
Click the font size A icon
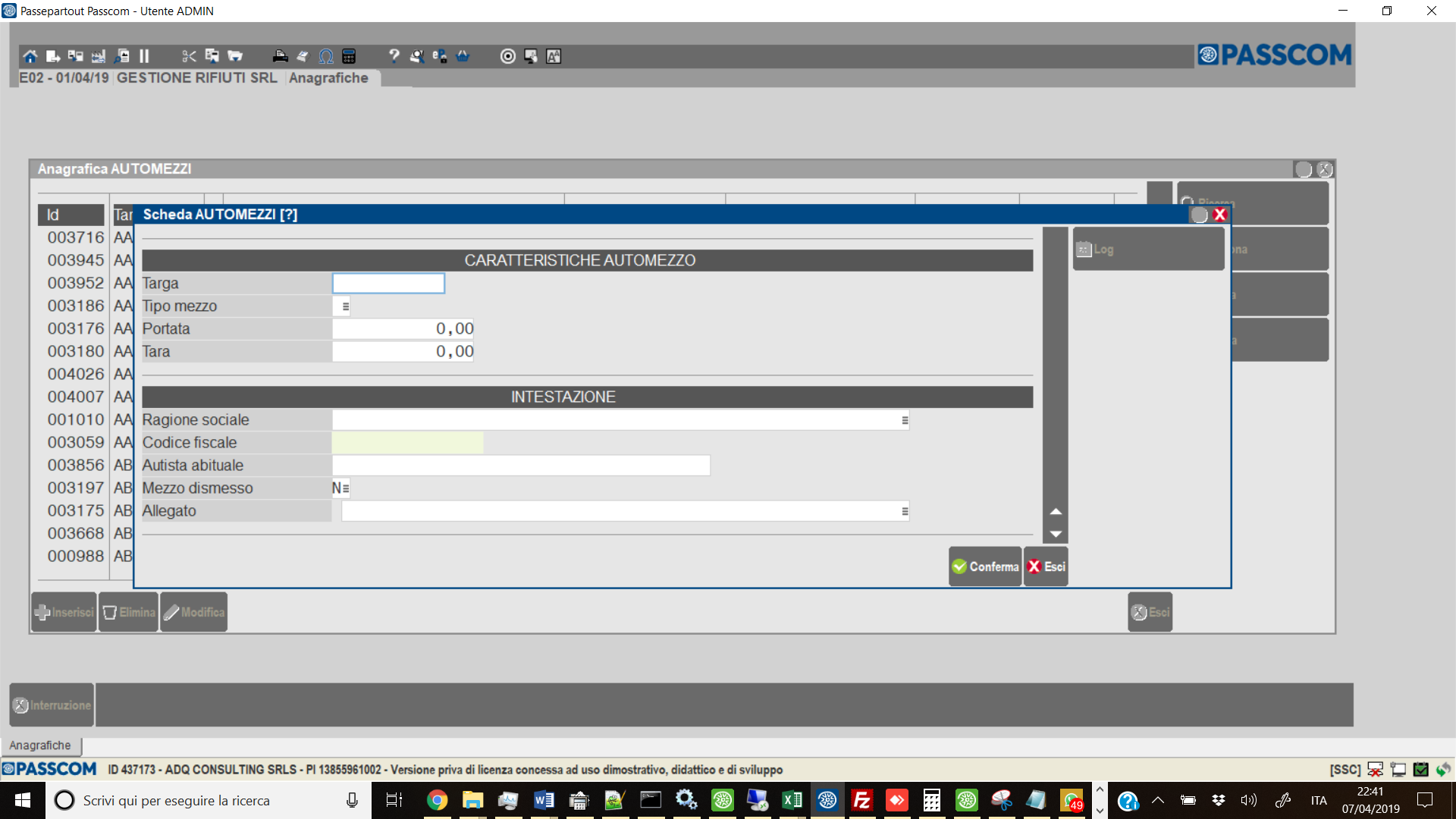point(554,56)
